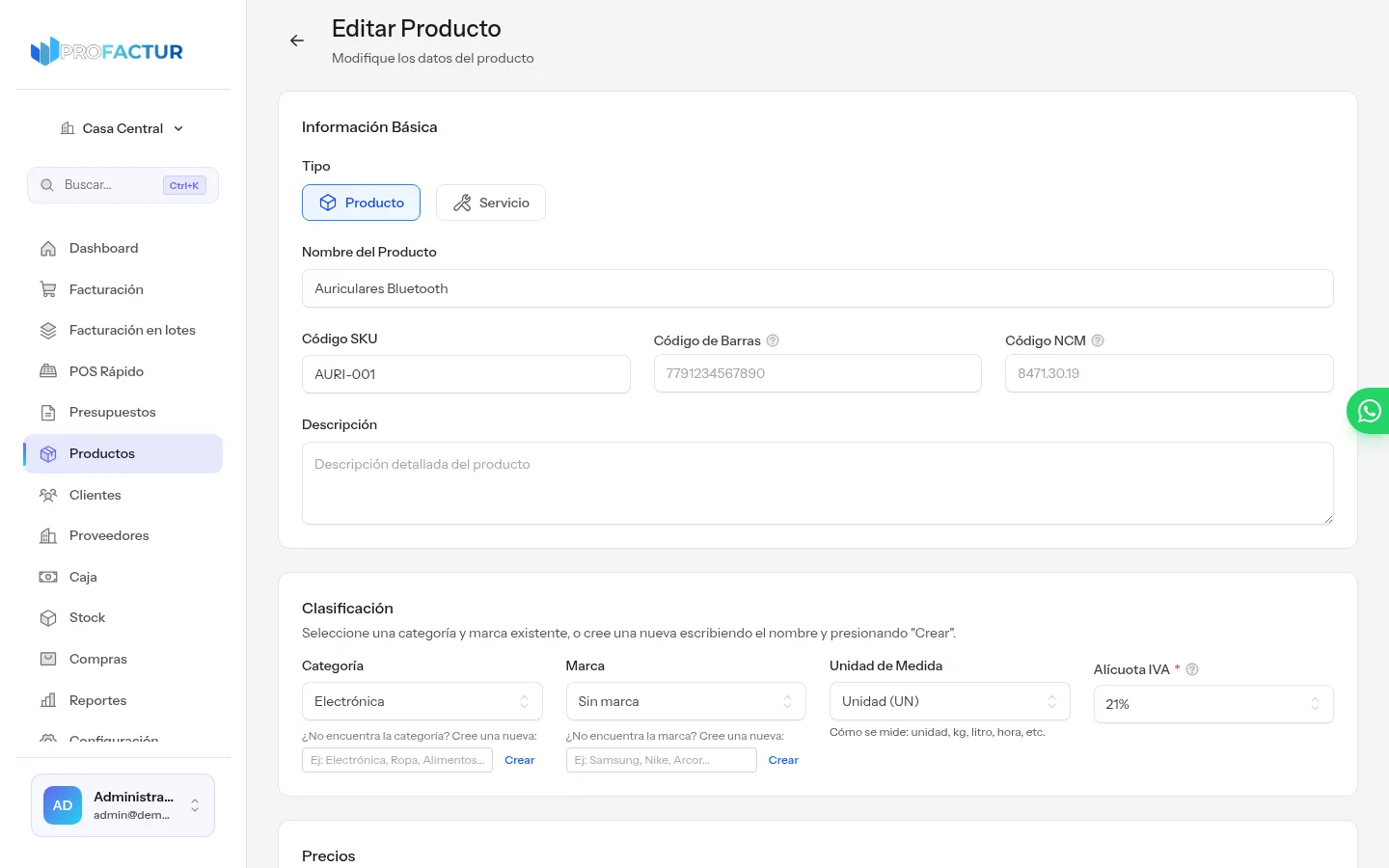
Task: Click the Facturación cart icon
Action: 48,289
